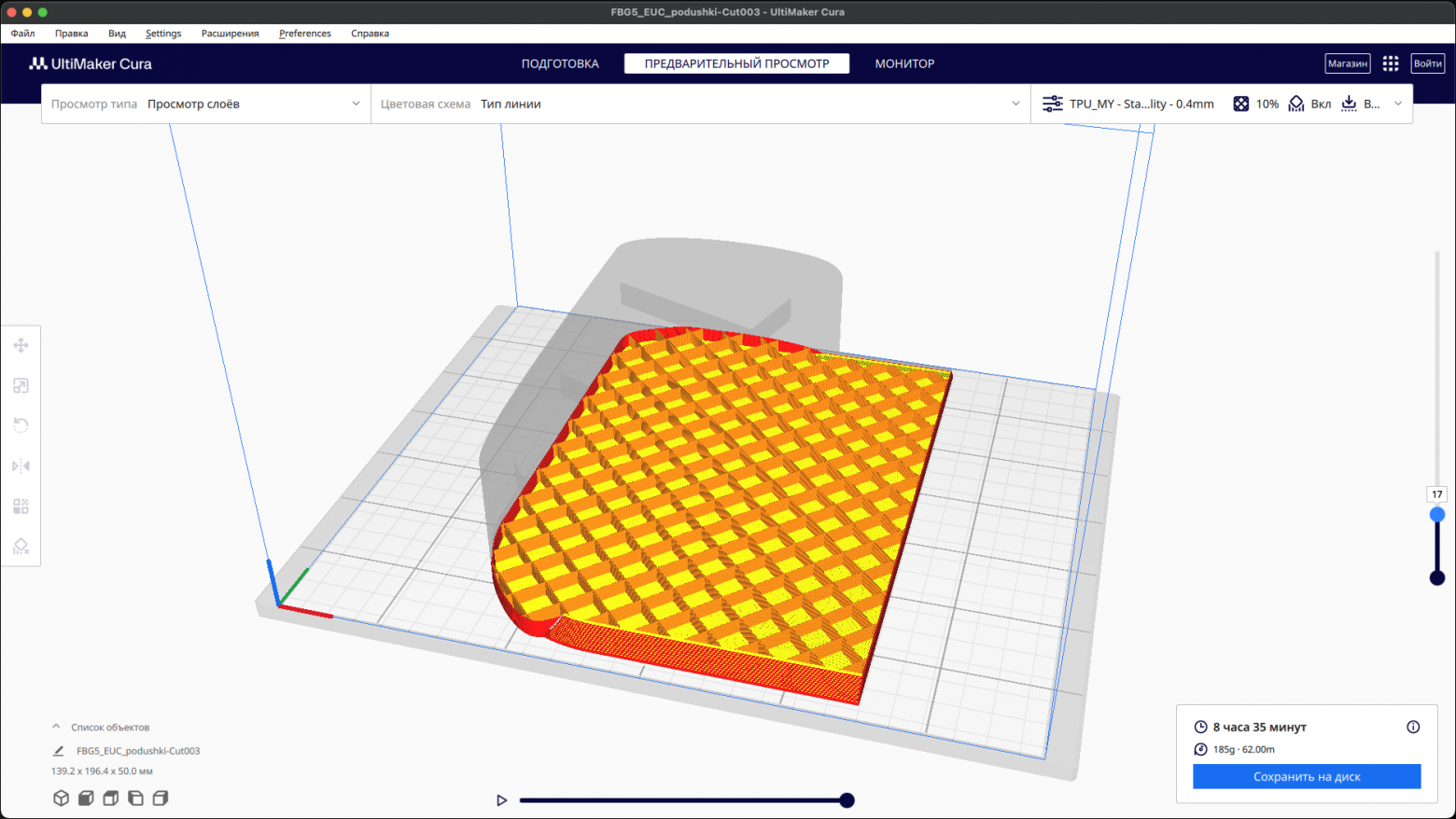Click the 185g · 62.00m material text

(1243, 749)
